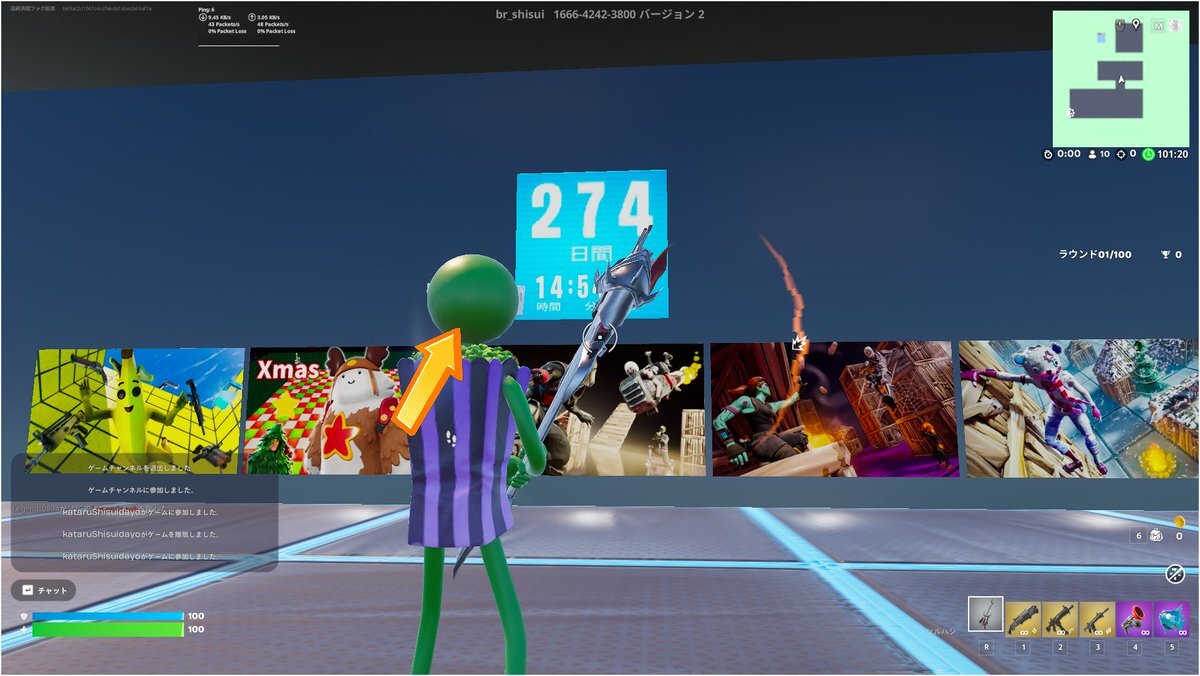Click the upload speed arrow icon

click(x=250, y=17)
